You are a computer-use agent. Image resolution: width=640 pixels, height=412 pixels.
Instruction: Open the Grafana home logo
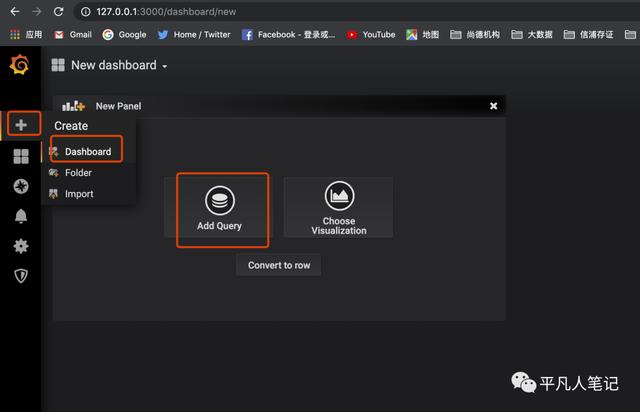click(19, 65)
